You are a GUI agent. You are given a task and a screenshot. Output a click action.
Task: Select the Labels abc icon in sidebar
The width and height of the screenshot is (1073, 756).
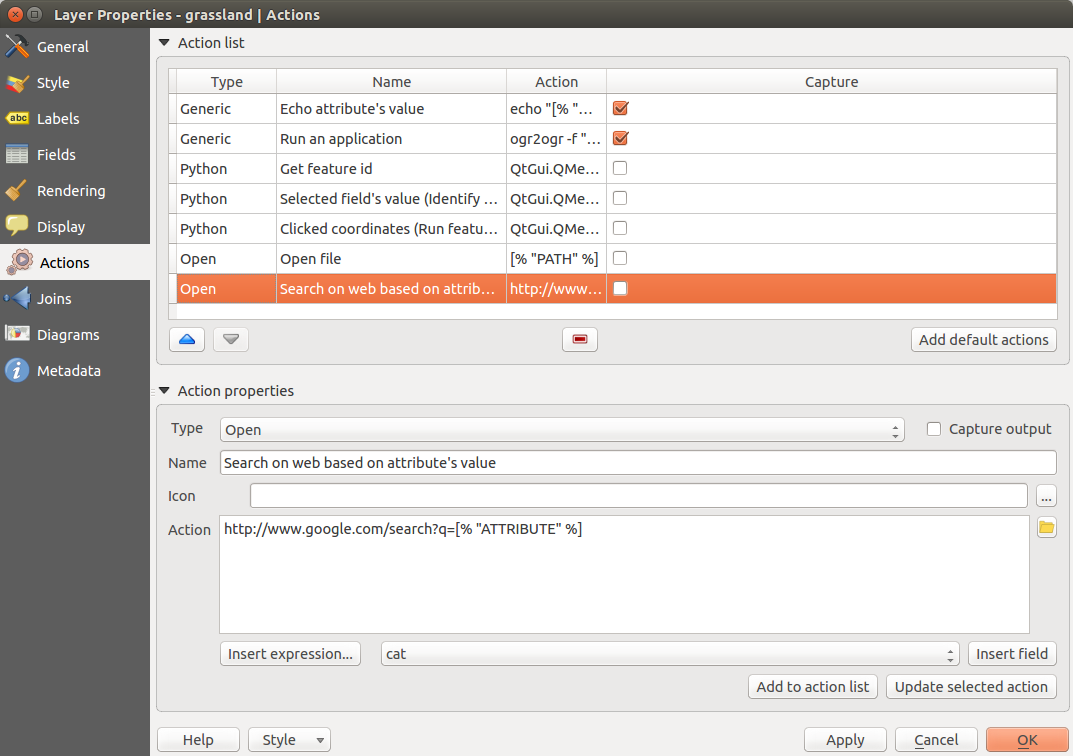point(17,119)
